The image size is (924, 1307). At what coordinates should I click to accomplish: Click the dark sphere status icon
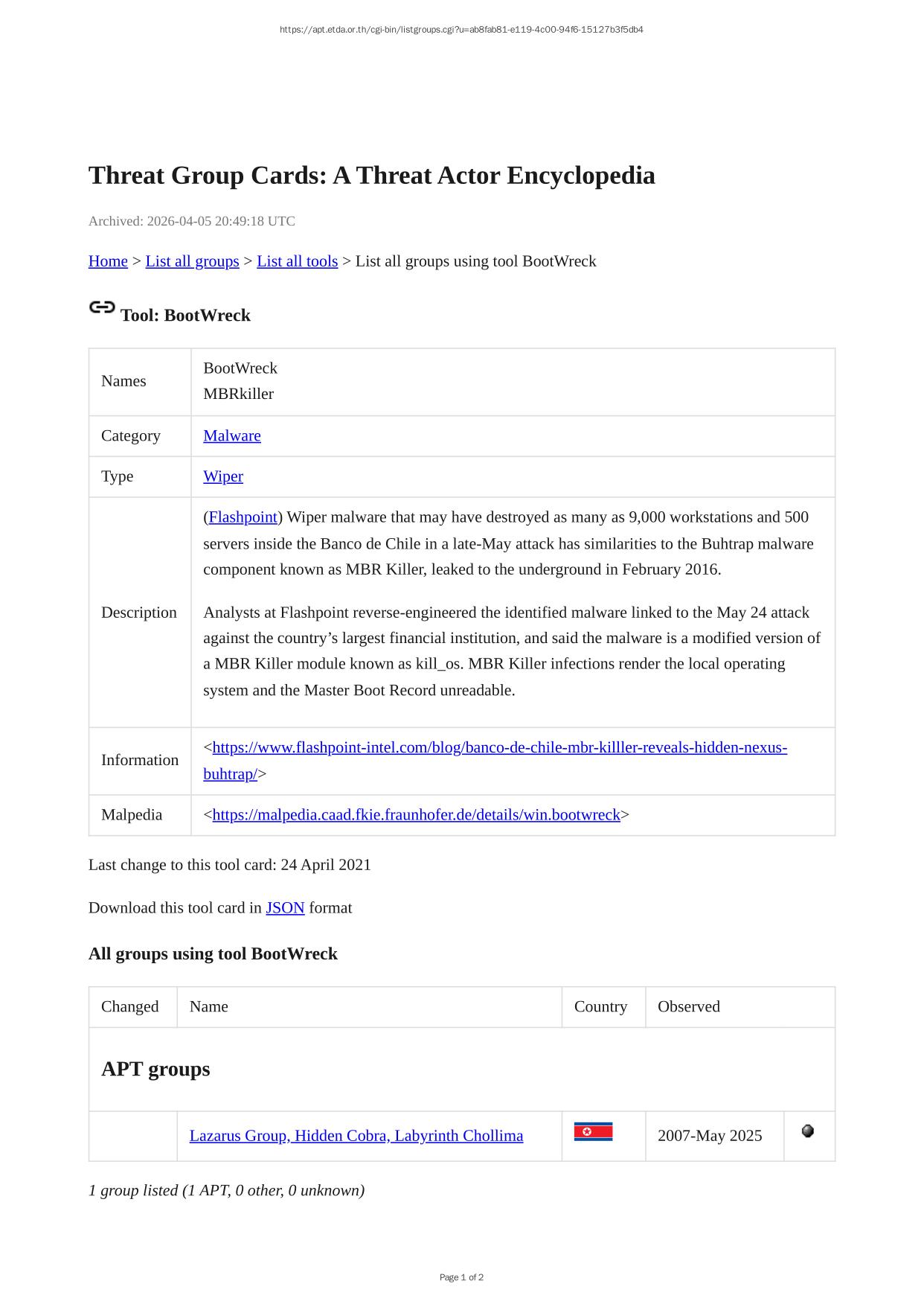(x=807, y=1131)
